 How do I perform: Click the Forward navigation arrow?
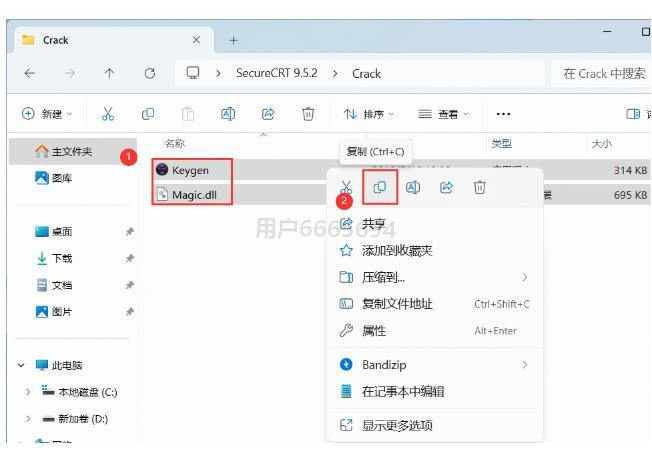point(69,74)
